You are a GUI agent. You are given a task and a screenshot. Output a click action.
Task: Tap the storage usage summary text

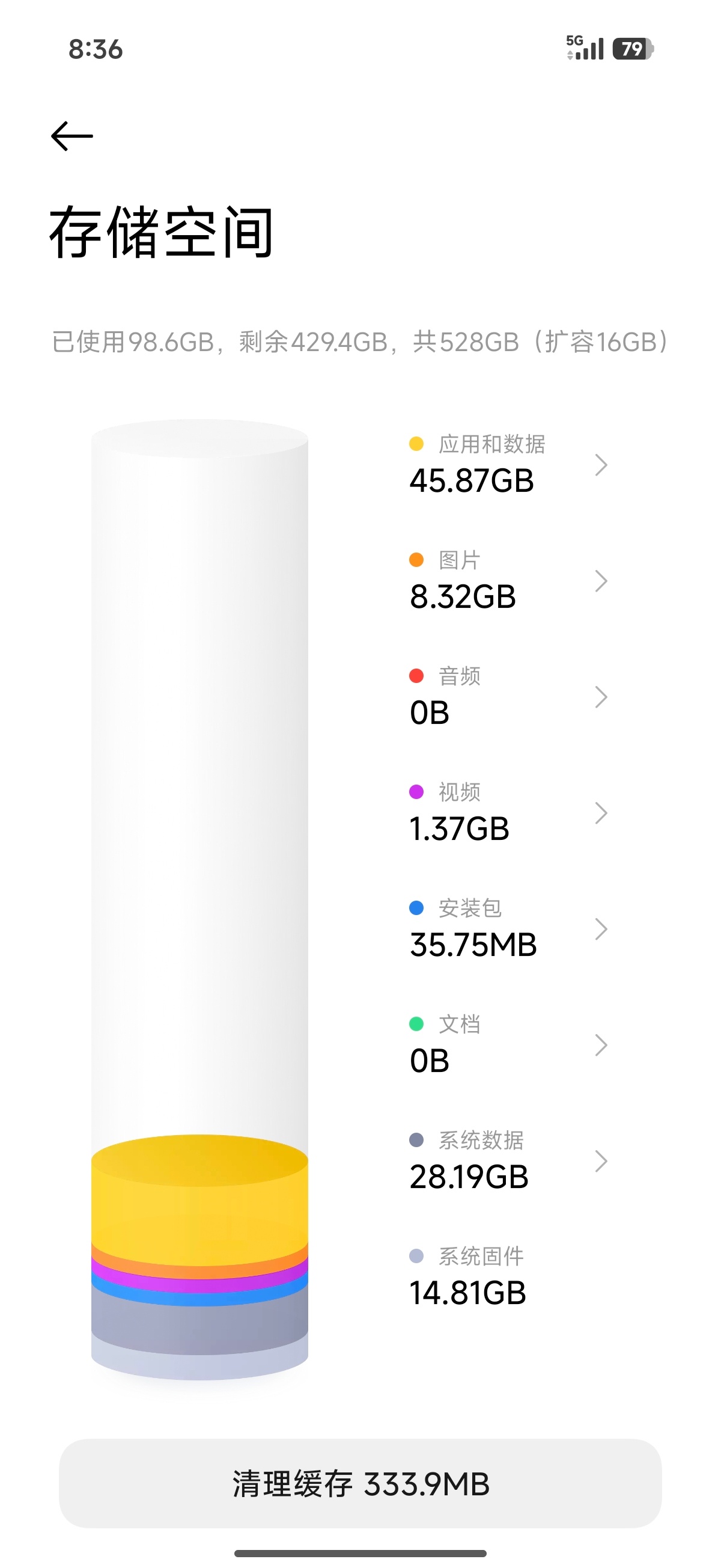(x=360, y=342)
